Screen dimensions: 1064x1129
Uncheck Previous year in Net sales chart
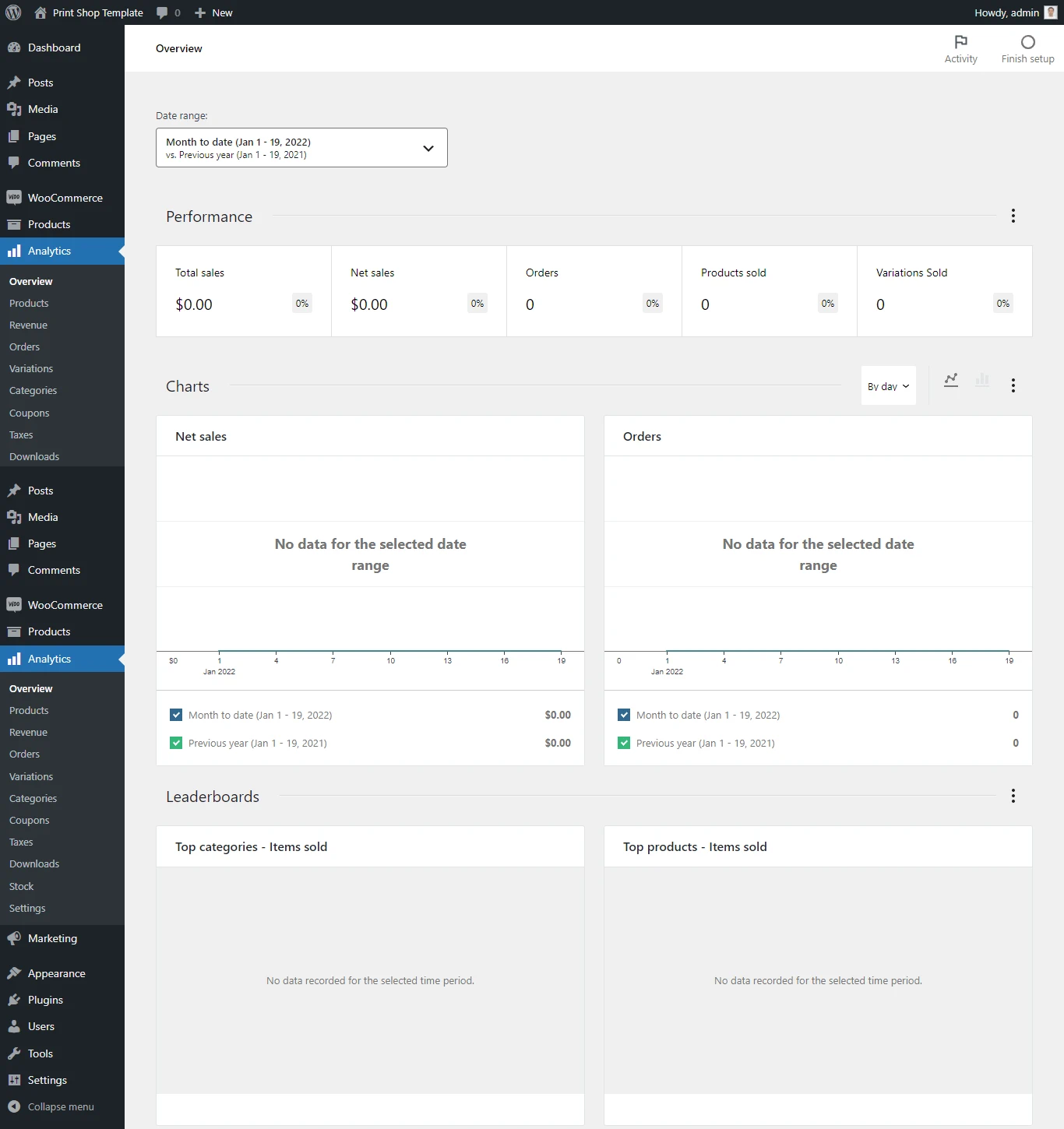click(176, 743)
